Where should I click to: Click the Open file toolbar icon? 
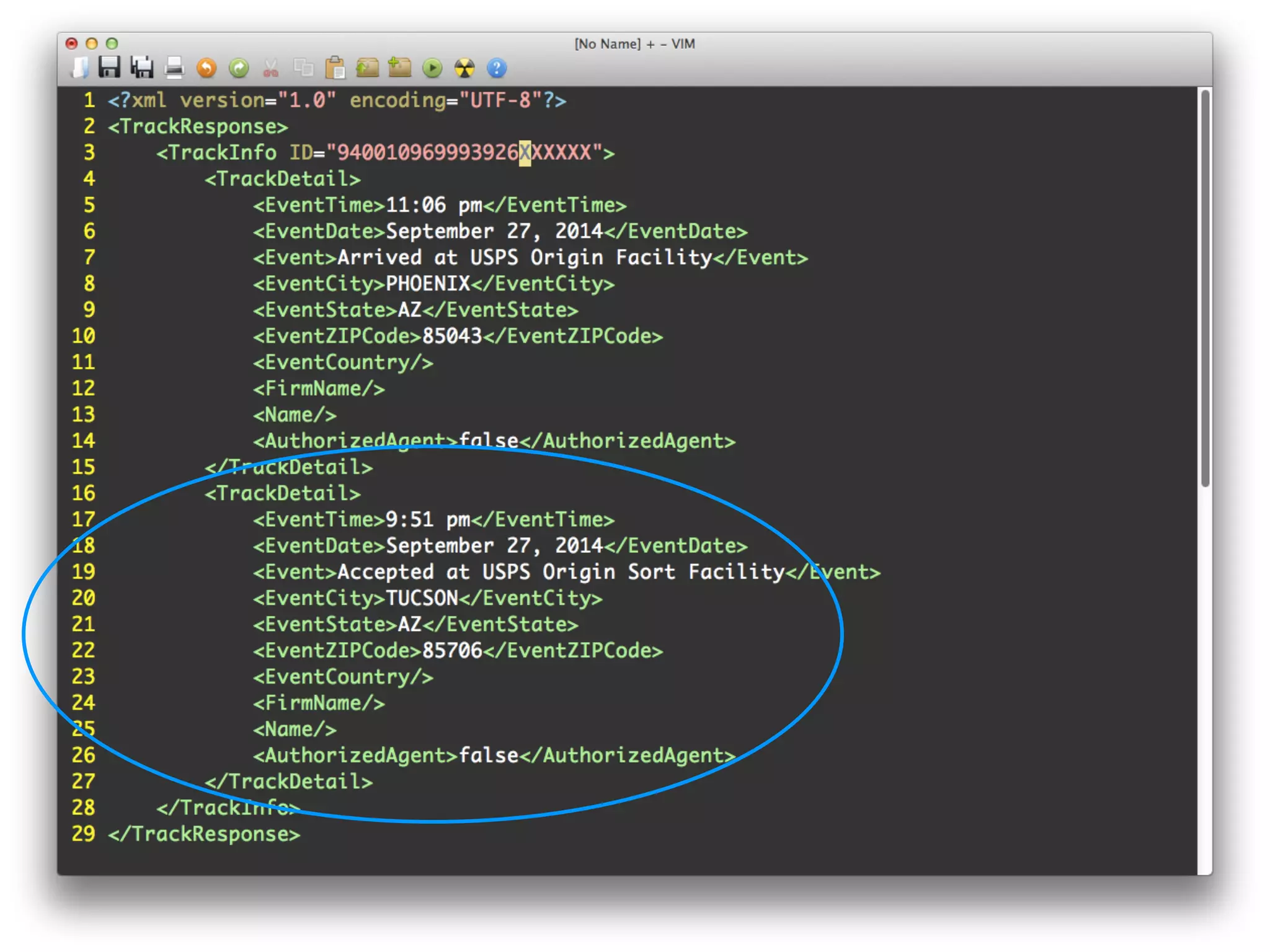coord(79,68)
